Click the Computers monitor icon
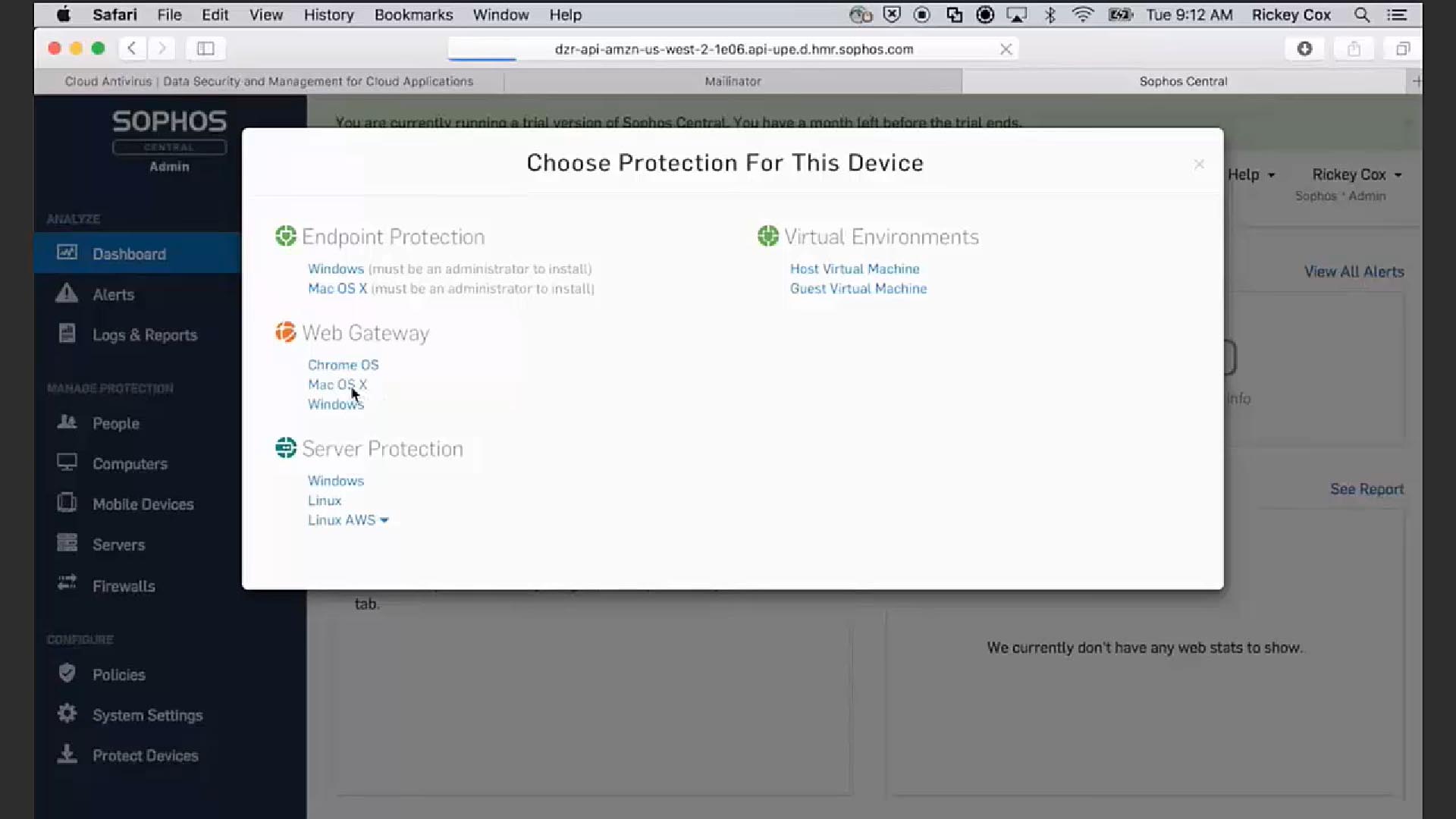The height and width of the screenshot is (819, 1456). point(67,463)
